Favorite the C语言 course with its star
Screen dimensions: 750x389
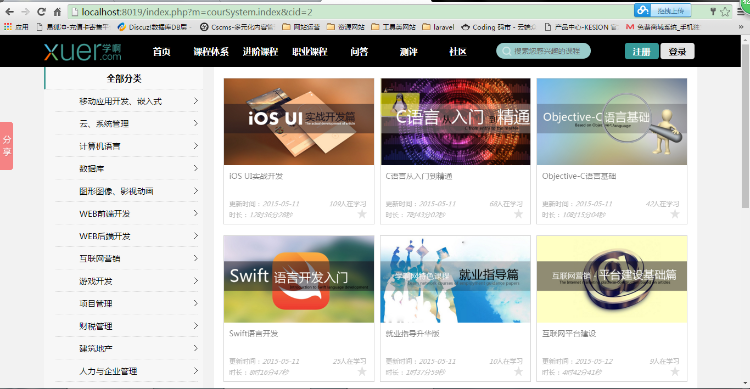pyautogui.click(x=518, y=214)
